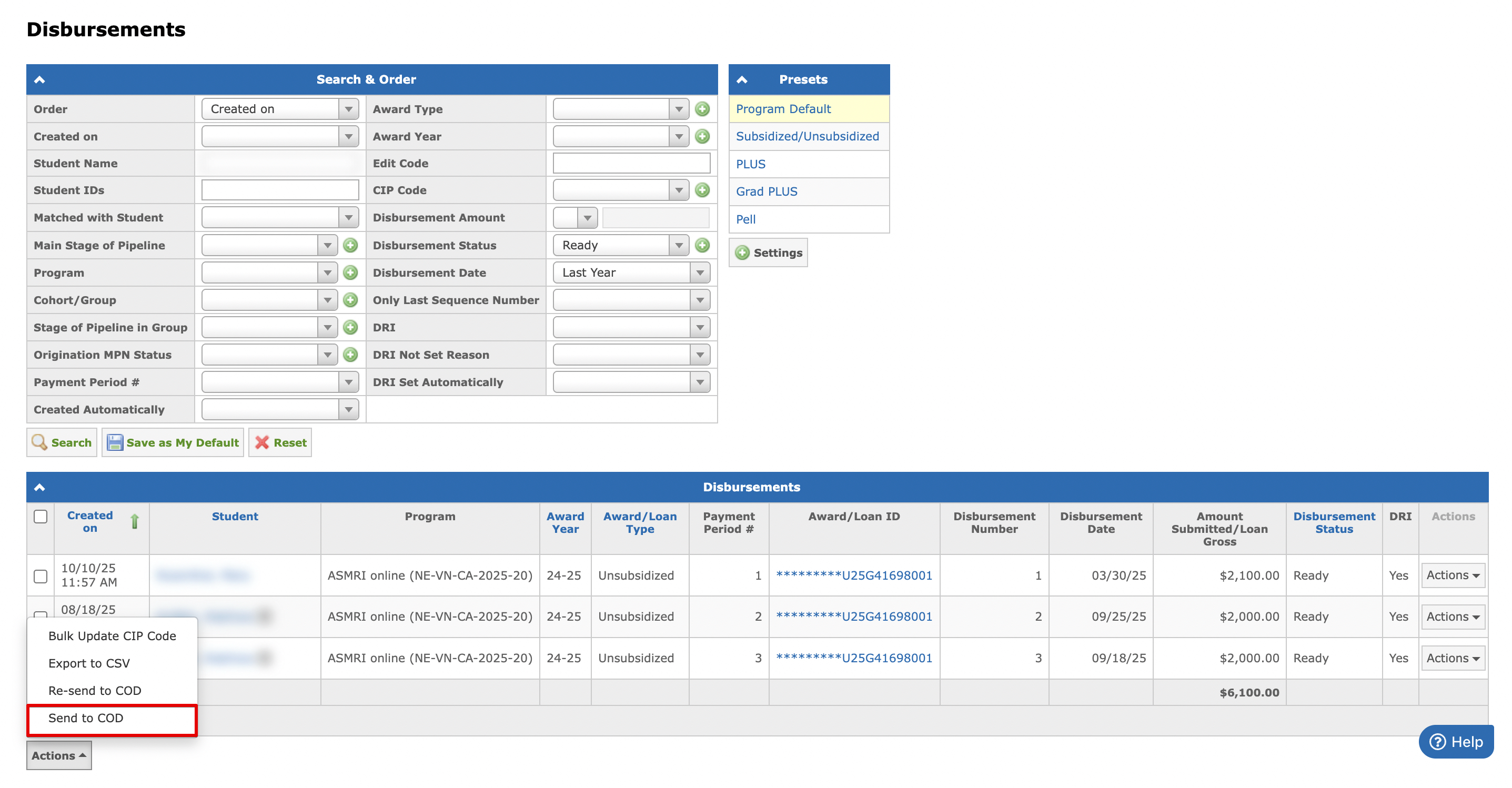Click the plus icon beside Origination MPN Status
This screenshot has height=788, width=1512.
[x=350, y=355]
